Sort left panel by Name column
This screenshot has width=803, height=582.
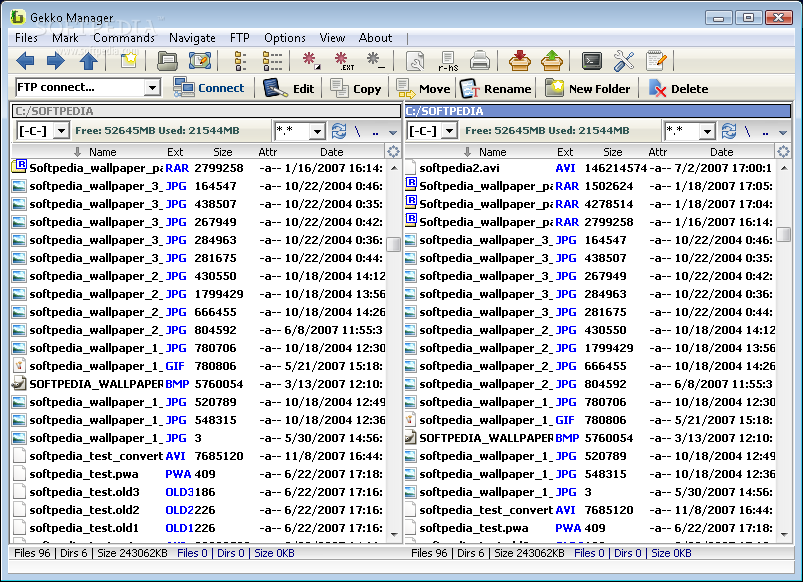(x=102, y=152)
